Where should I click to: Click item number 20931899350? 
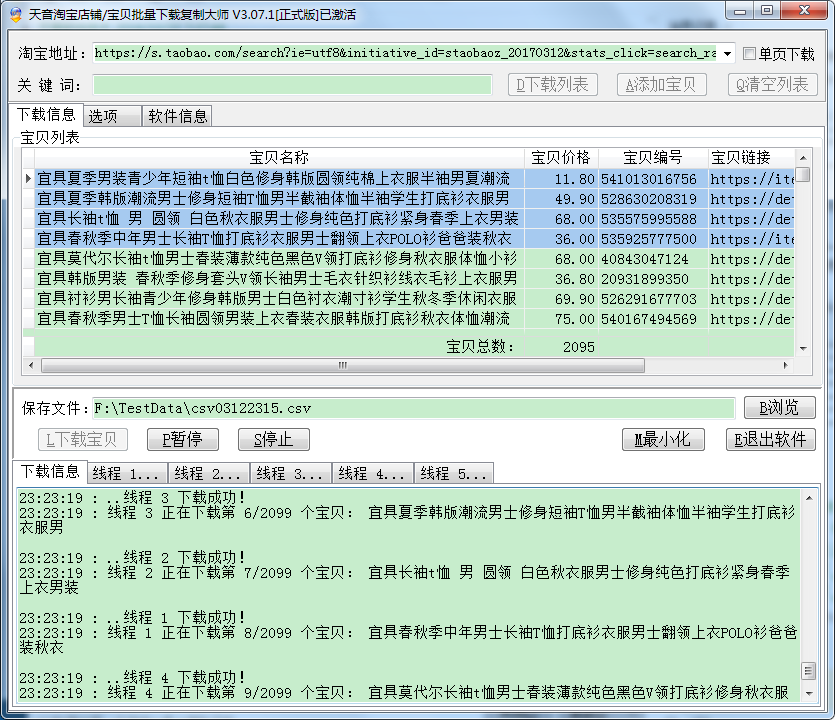[x=645, y=279]
